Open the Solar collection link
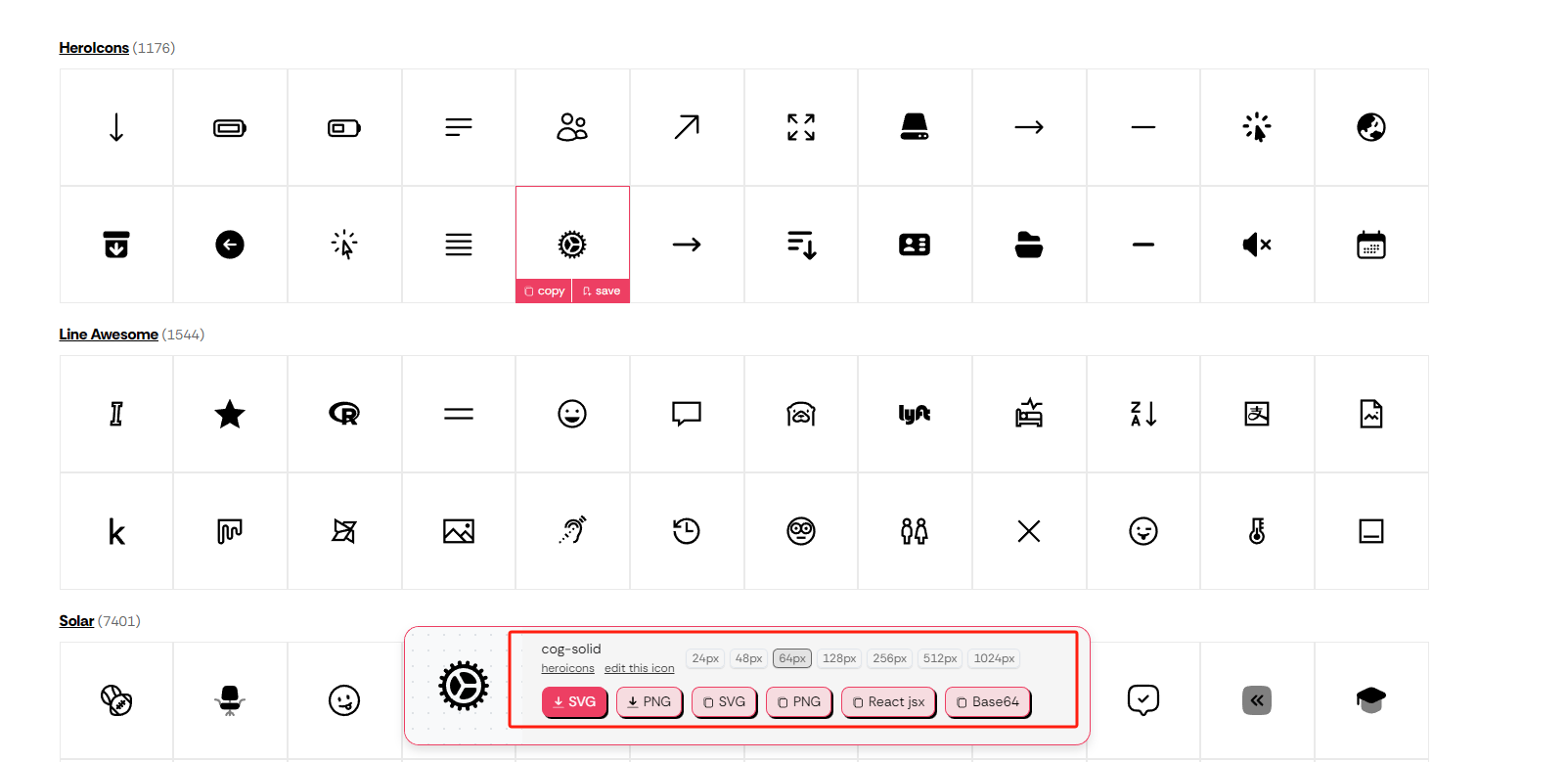The width and height of the screenshot is (1568, 762). pos(76,621)
